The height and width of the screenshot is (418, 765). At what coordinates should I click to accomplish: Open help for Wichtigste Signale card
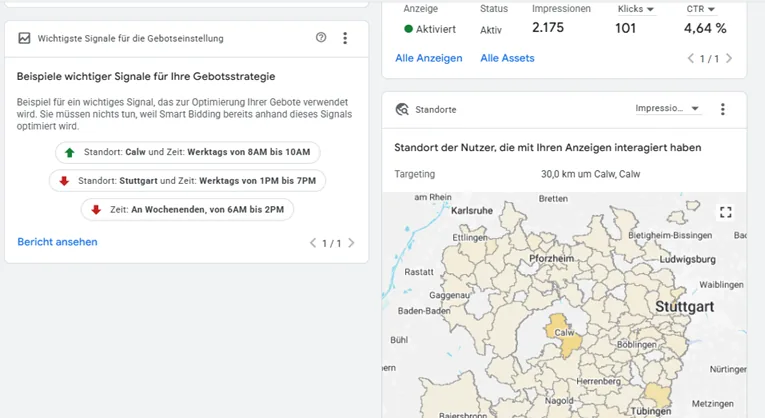coord(321,38)
